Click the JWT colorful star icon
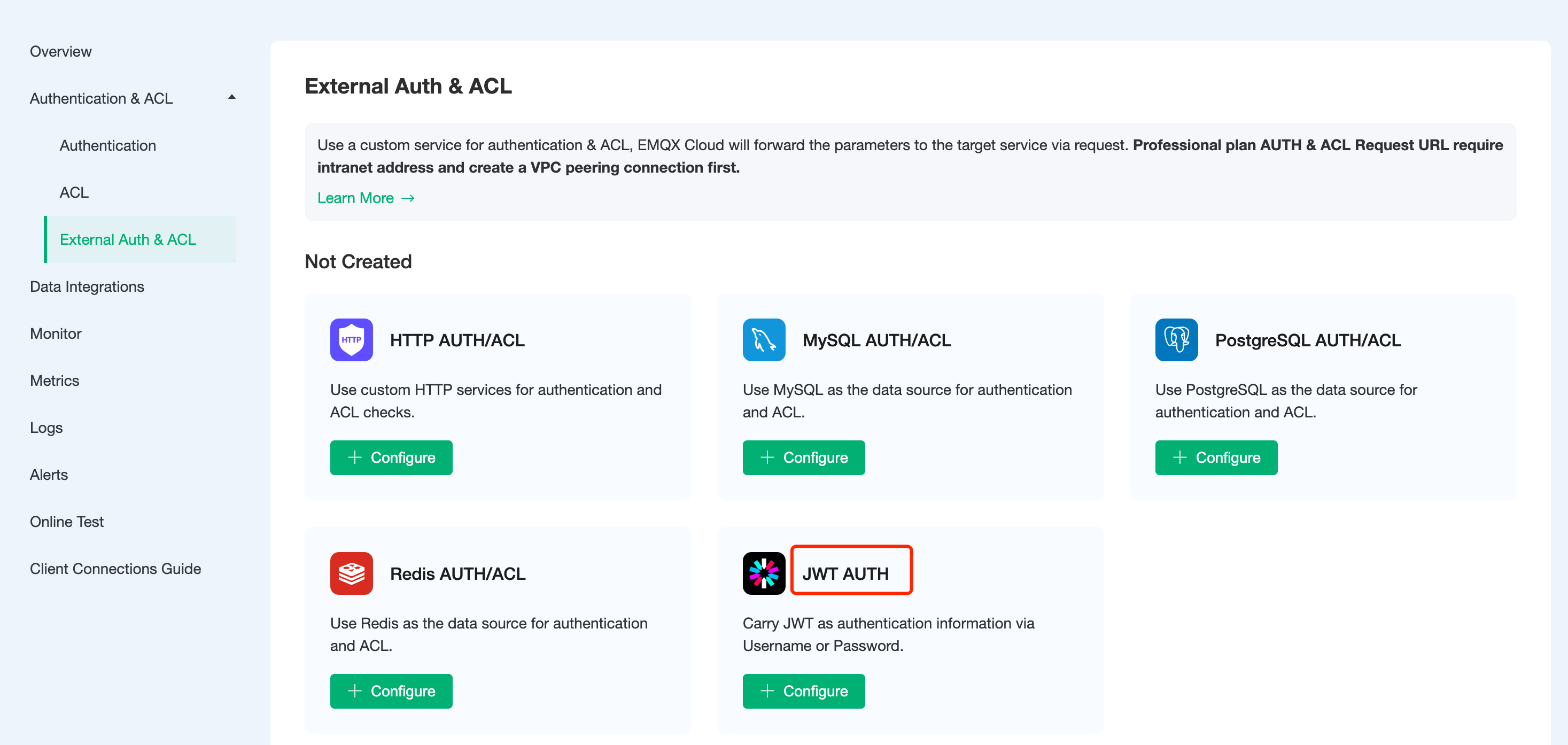This screenshot has height=745, width=1568. [764, 573]
